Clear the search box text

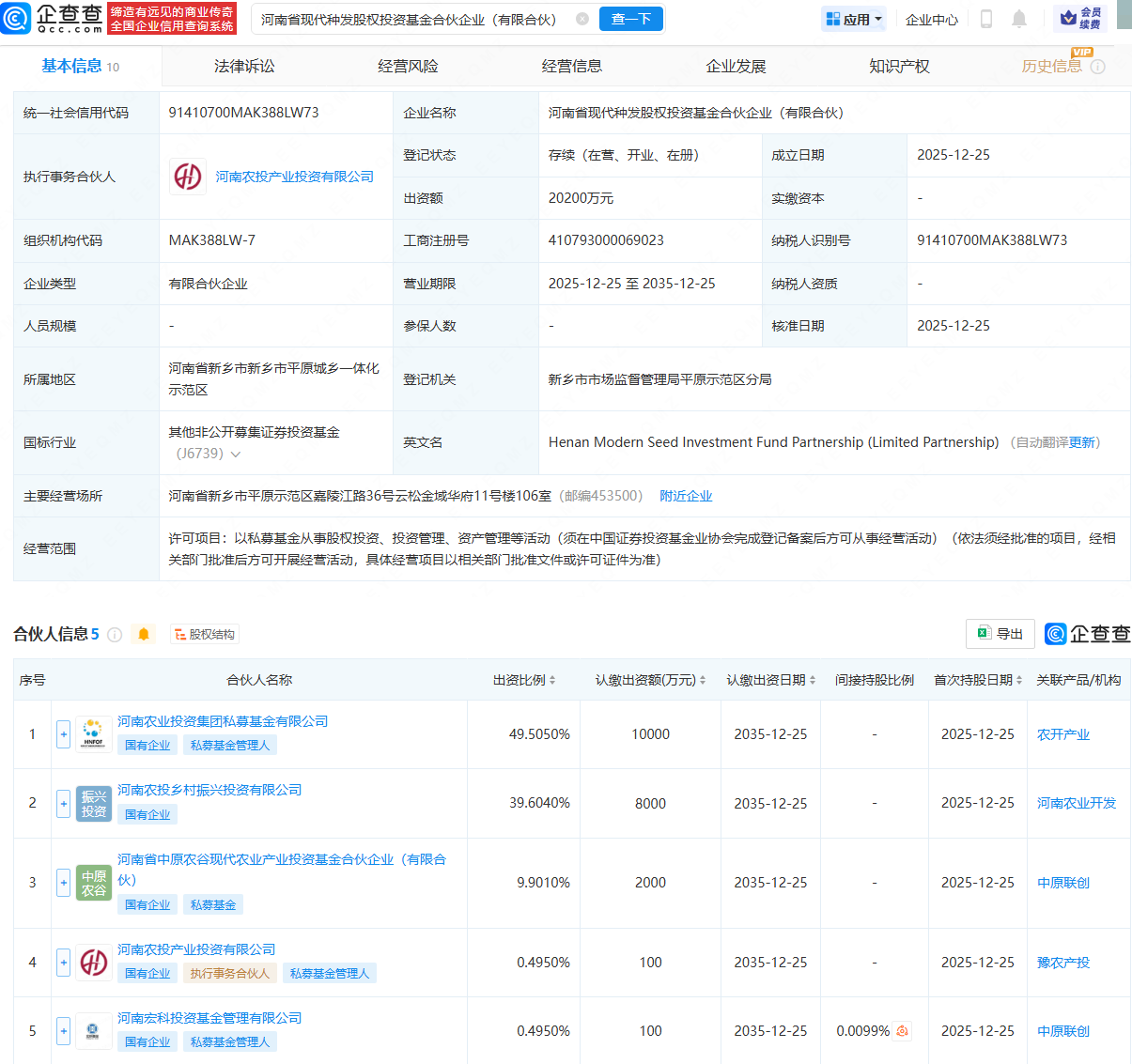click(x=582, y=19)
